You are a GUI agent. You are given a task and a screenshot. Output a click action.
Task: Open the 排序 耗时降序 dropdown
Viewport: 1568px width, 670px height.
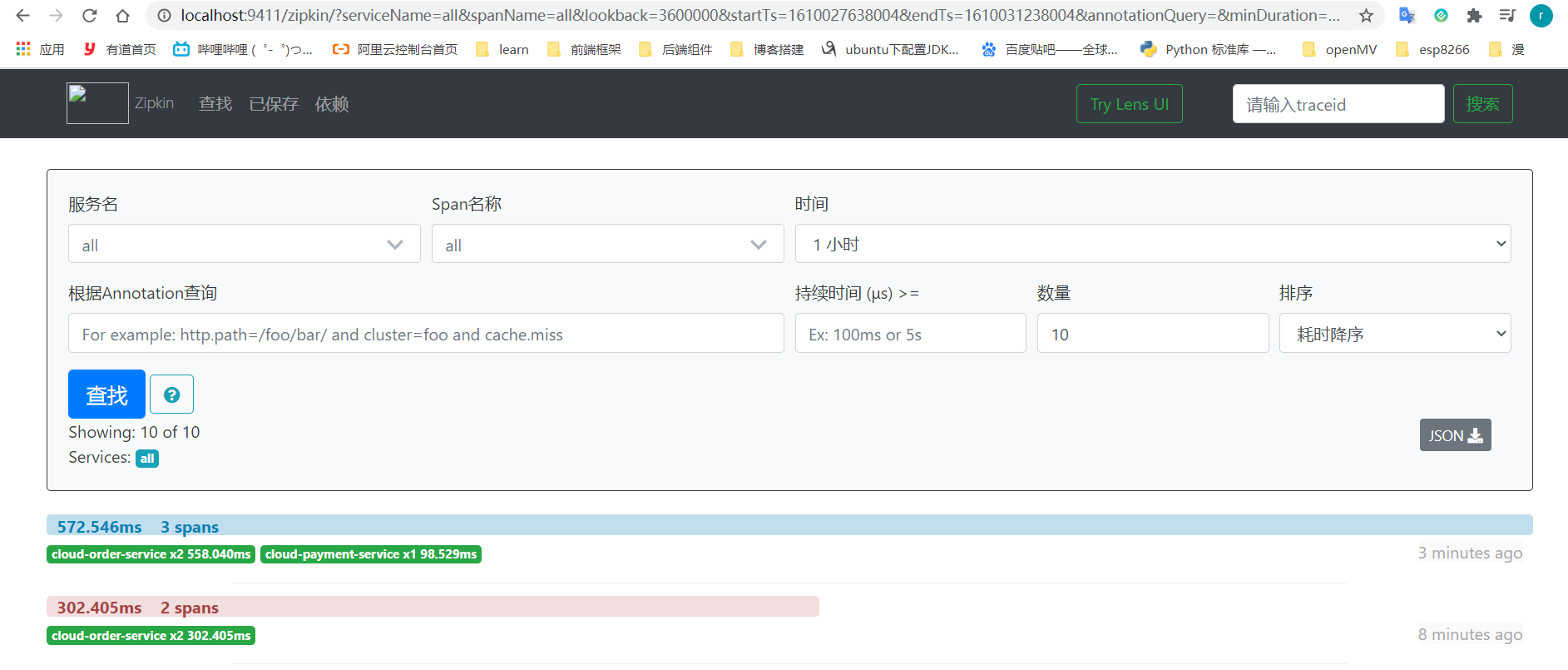[x=1395, y=333]
